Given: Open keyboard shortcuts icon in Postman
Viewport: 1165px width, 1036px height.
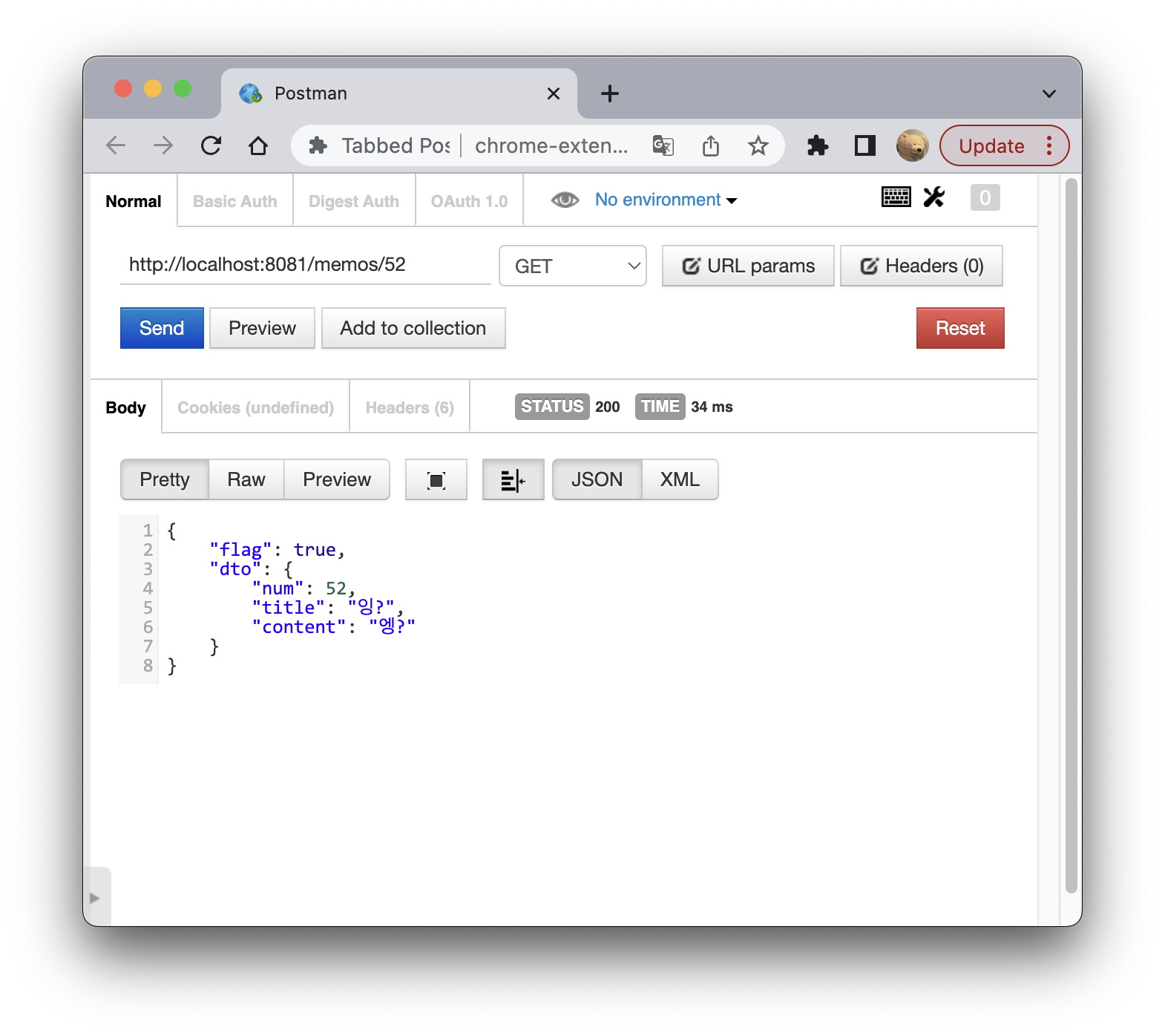Looking at the screenshot, I should [896, 197].
